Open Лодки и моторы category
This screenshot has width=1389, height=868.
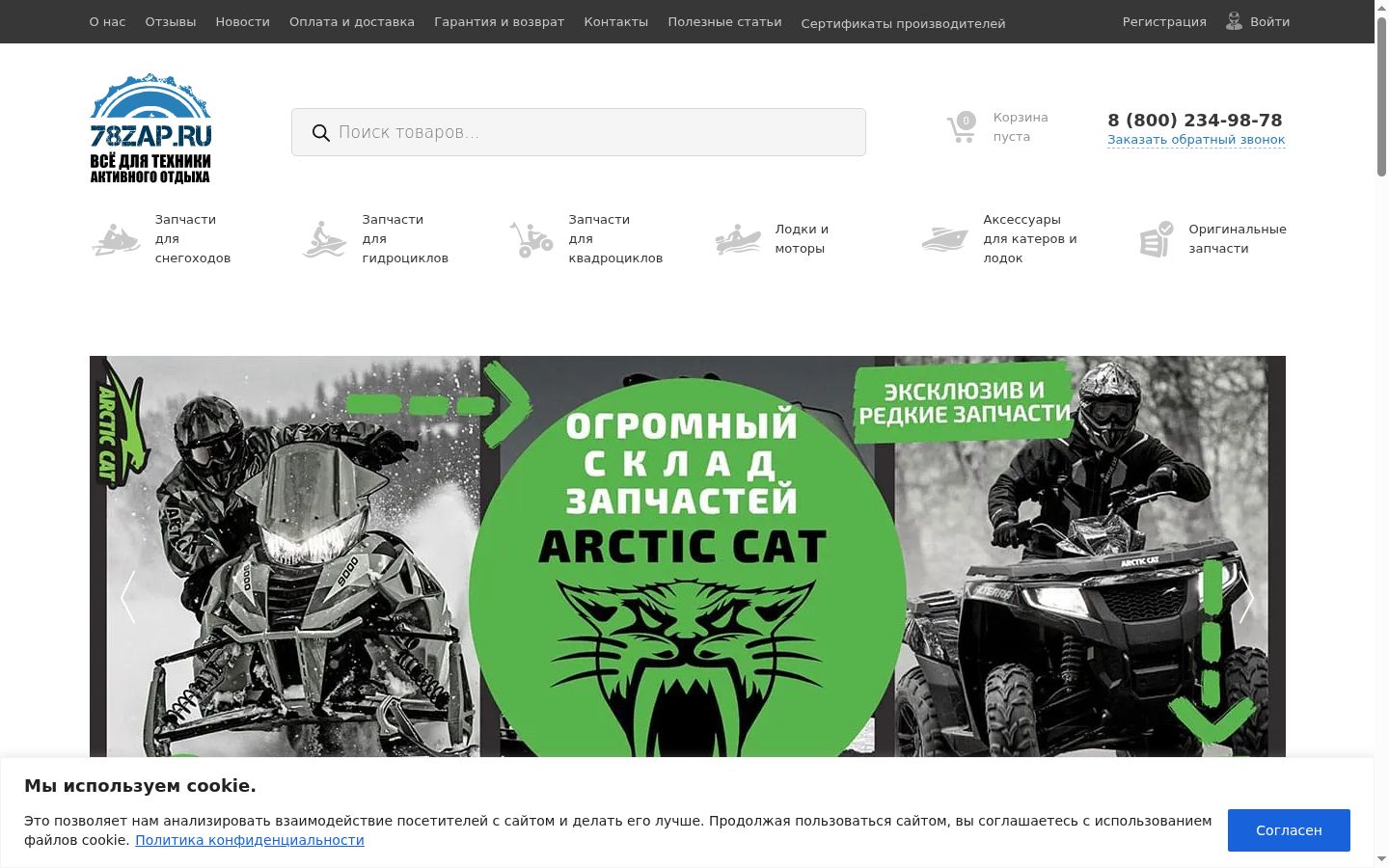(x=802, y=239)
